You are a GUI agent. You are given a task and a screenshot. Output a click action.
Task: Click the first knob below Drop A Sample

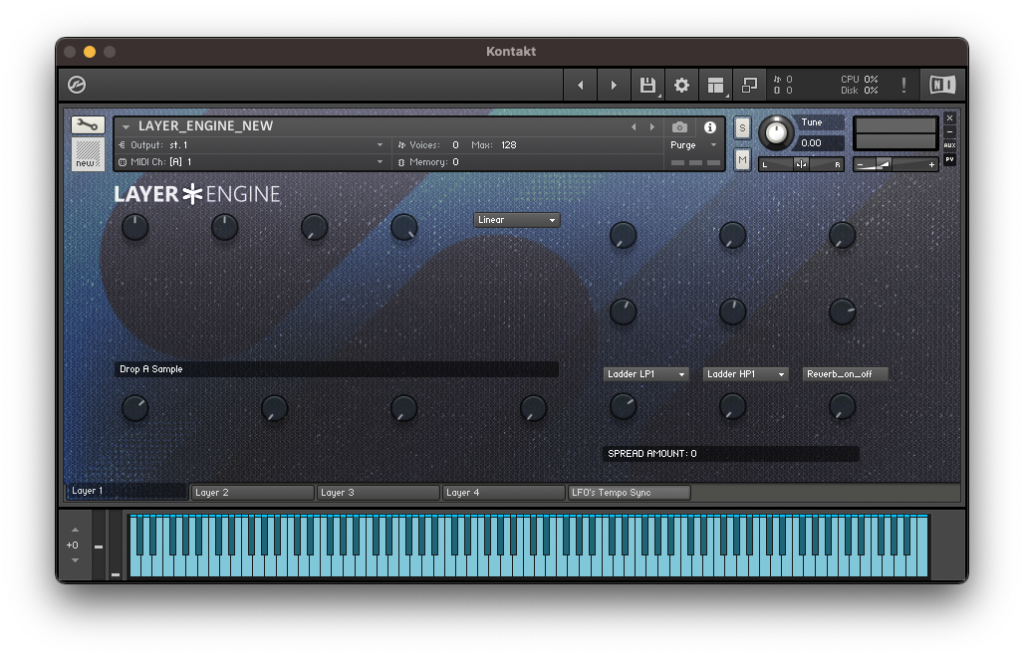[135, 408]
